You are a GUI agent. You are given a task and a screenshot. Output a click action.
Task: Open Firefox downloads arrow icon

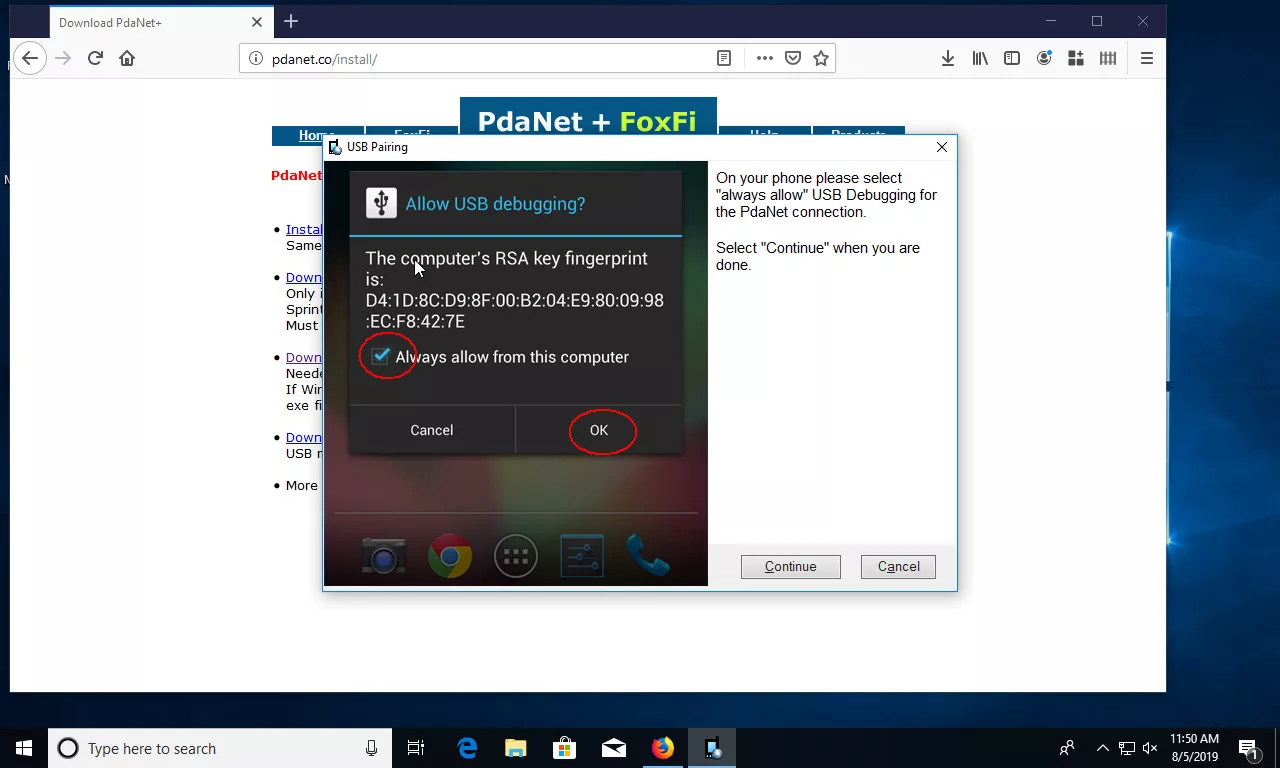(948, 58)
